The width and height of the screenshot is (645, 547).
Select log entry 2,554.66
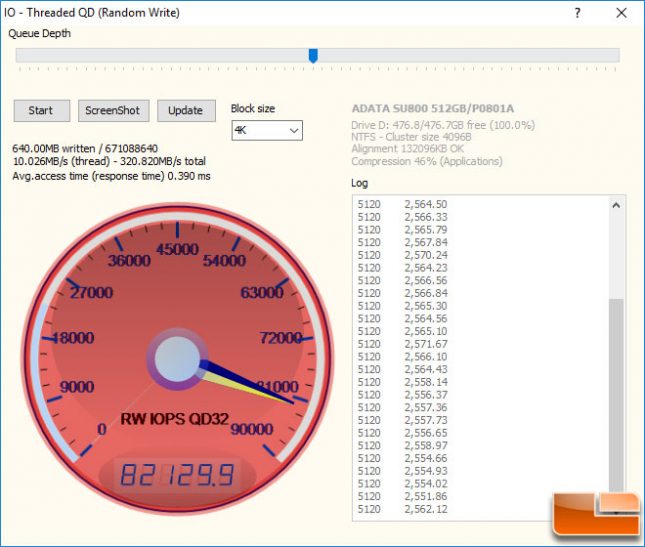click(x=402, y=459)
